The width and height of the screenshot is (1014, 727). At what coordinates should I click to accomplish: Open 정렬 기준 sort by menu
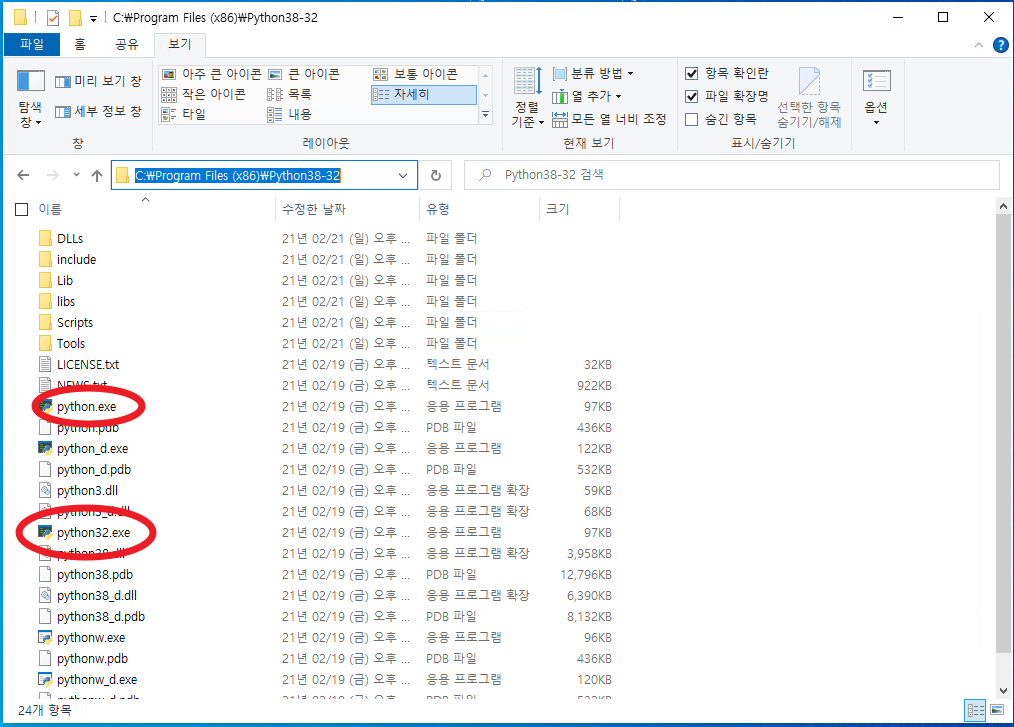tap(528, 98)
